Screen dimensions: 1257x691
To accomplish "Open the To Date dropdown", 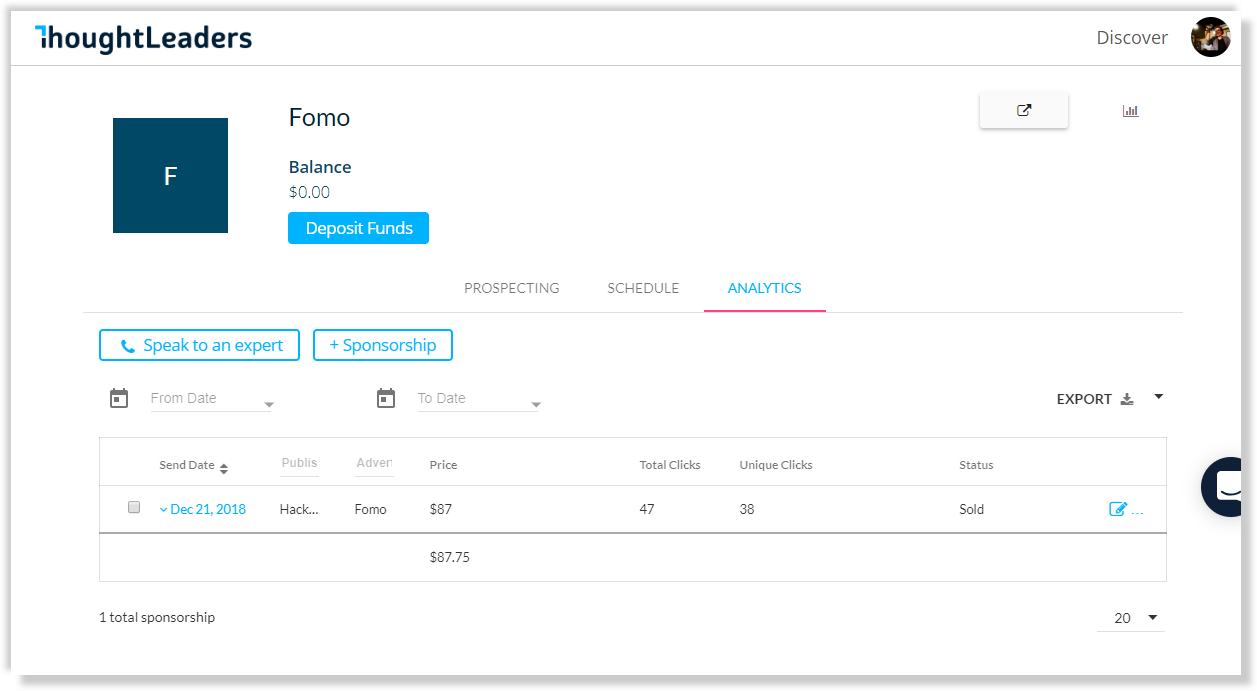I will (x=479, y=399).
